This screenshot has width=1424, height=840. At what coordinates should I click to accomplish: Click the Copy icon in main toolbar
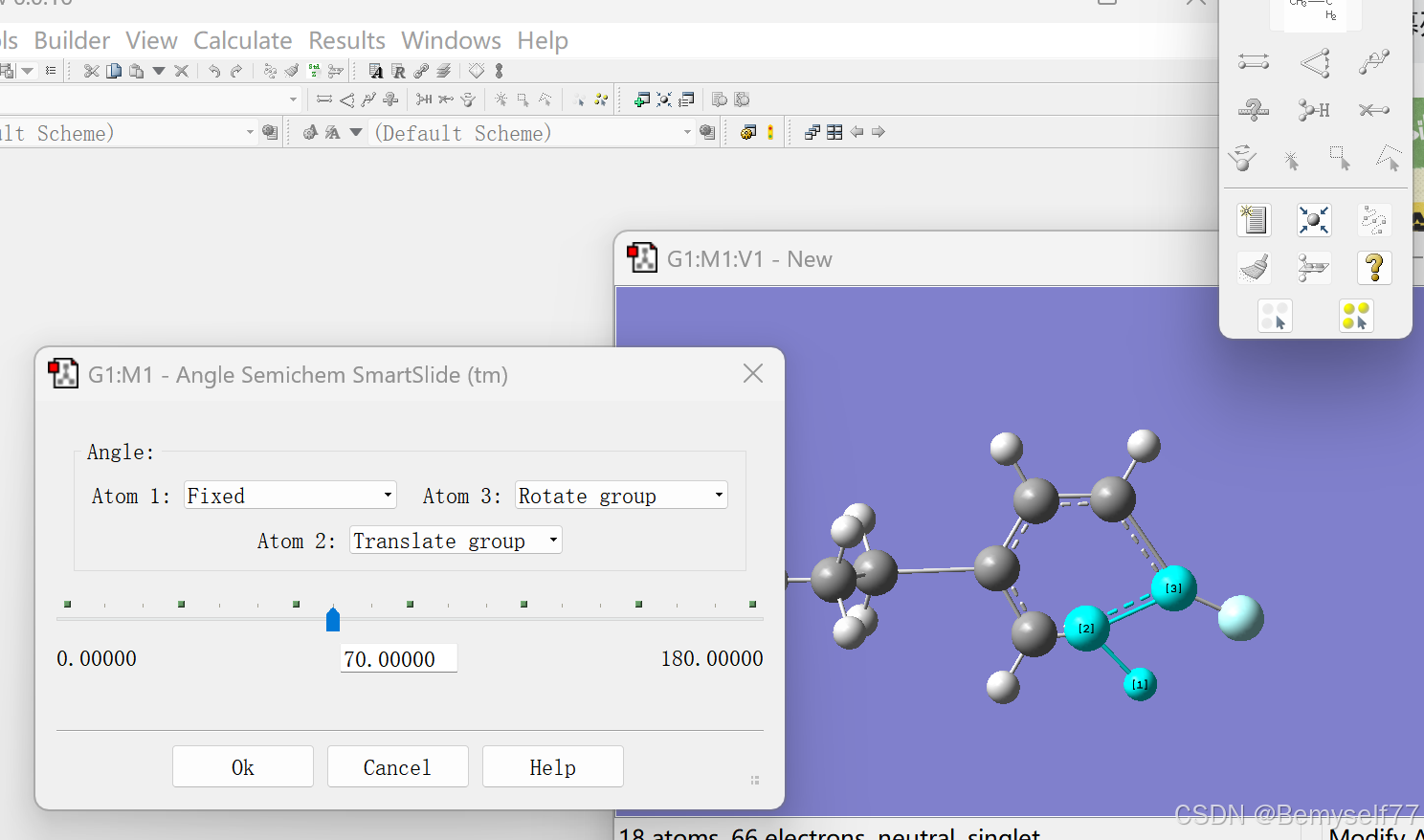point(114,71)
